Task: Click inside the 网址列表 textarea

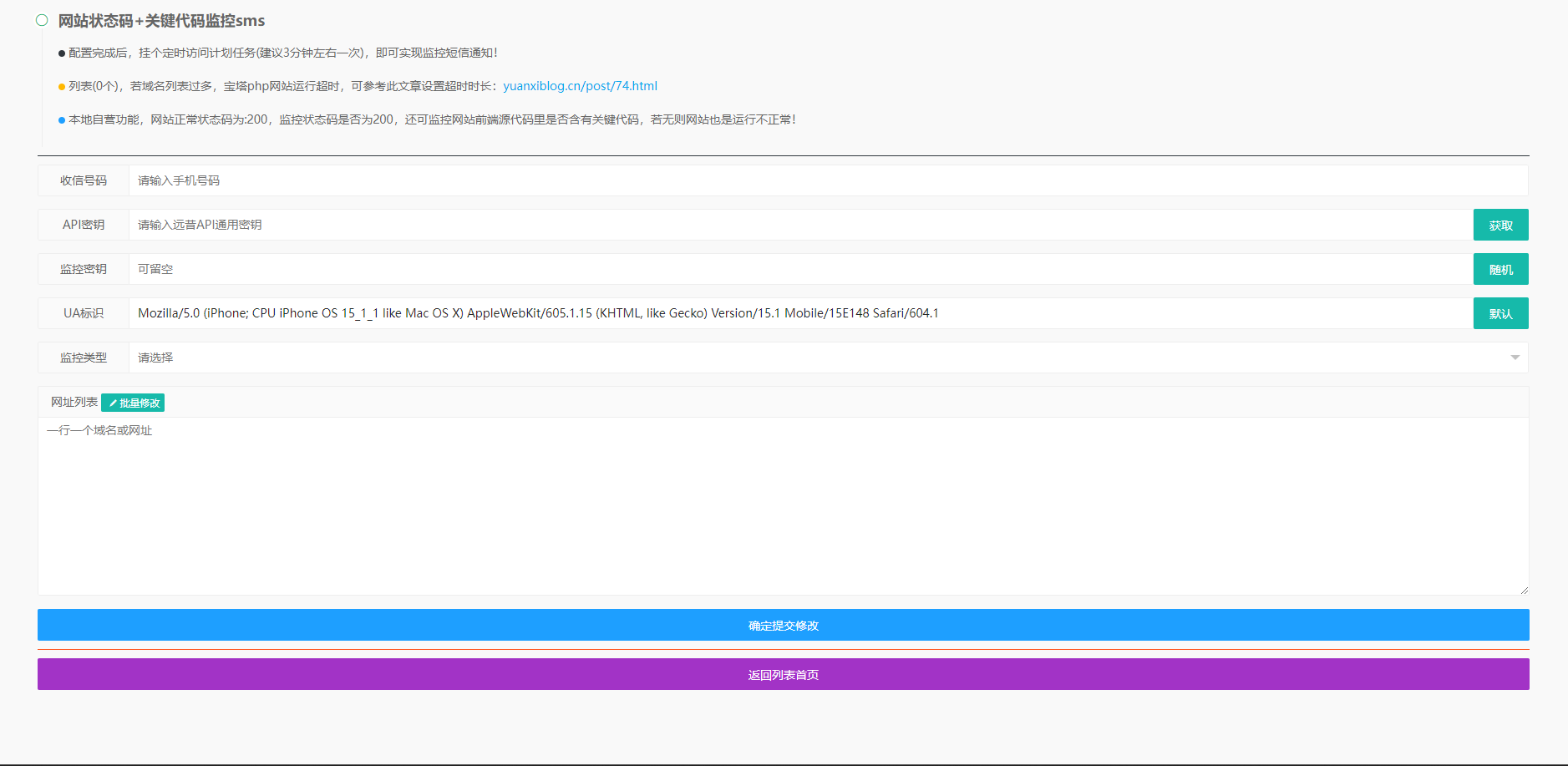Action: point(783,505)
